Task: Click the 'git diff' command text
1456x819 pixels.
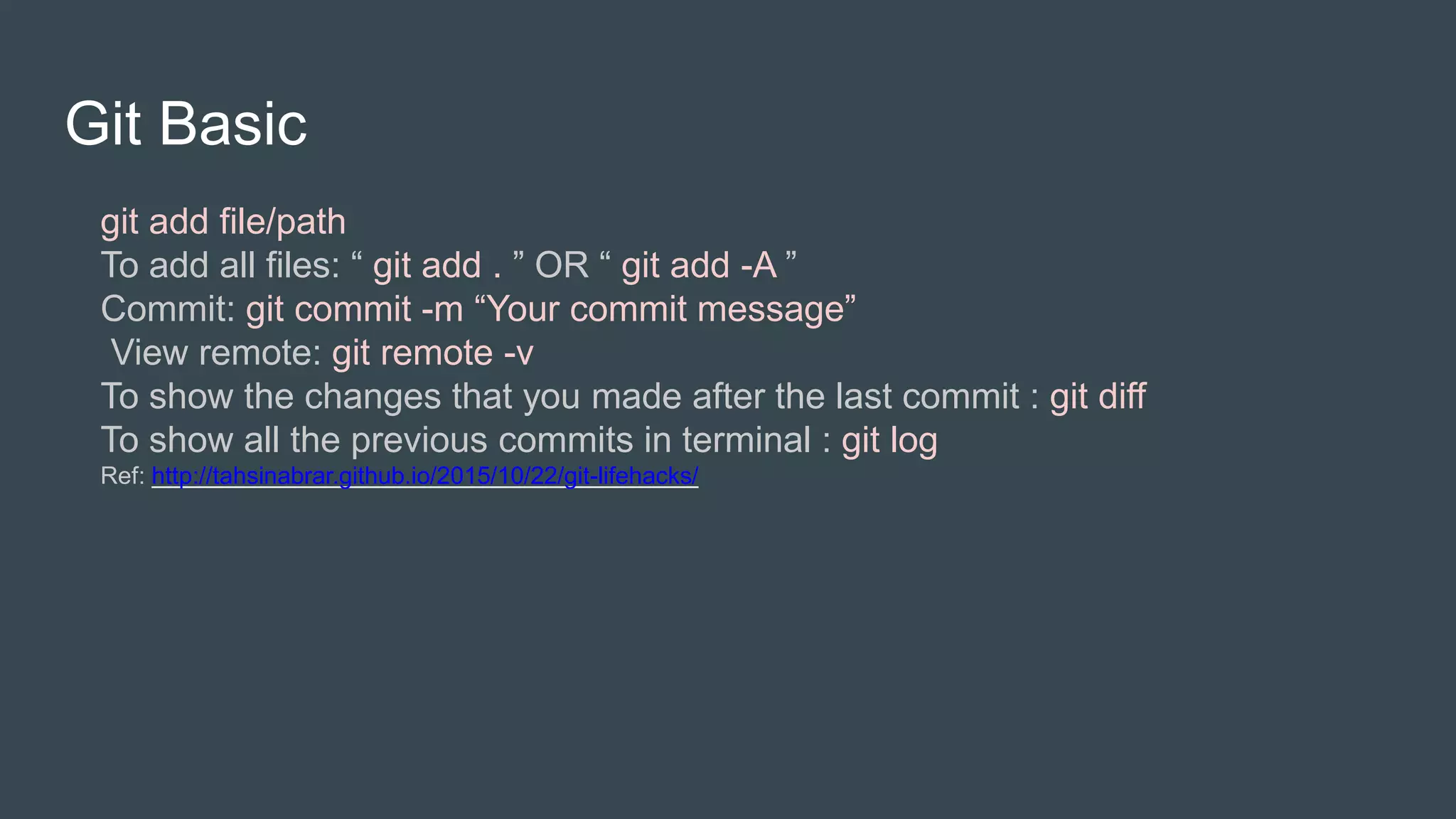Action: [1098, 397]
